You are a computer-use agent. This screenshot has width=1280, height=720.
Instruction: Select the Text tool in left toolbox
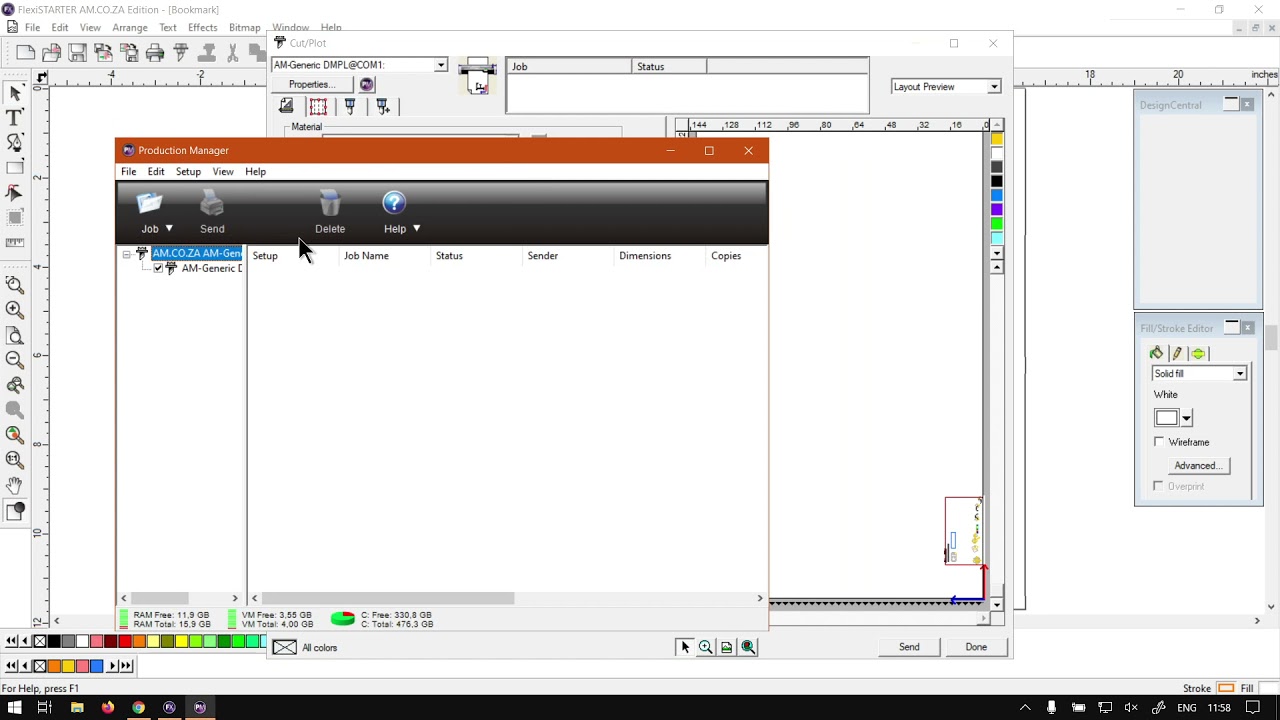pos(15,118)
